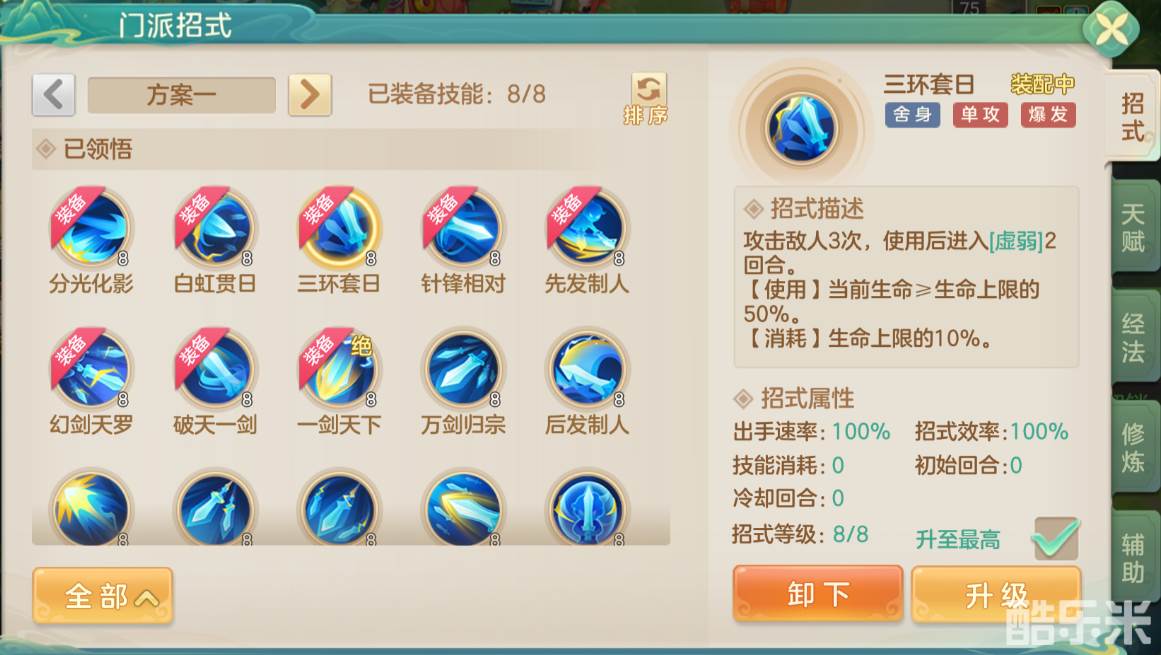Select the 分光化影 skill icon
Image resolution: width=1161 pixels, height=655 pixels.
point(91,229)
